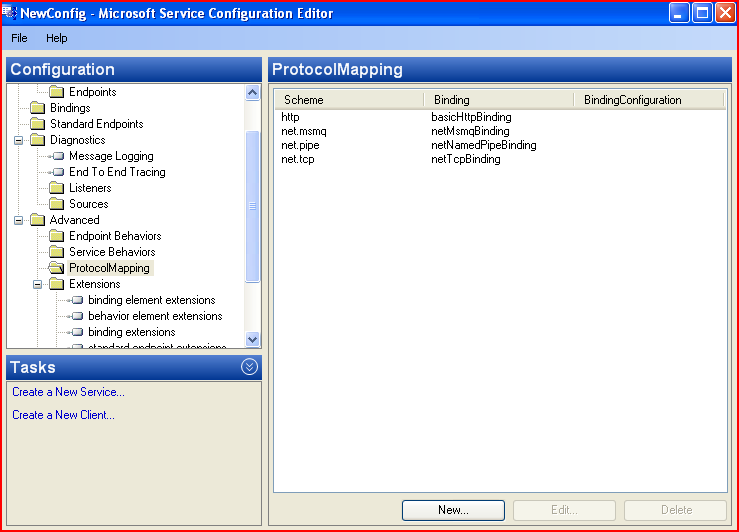
Task: Click the End To End Tracing node icon
Action: pyautogui.click(x=57, y=172)
